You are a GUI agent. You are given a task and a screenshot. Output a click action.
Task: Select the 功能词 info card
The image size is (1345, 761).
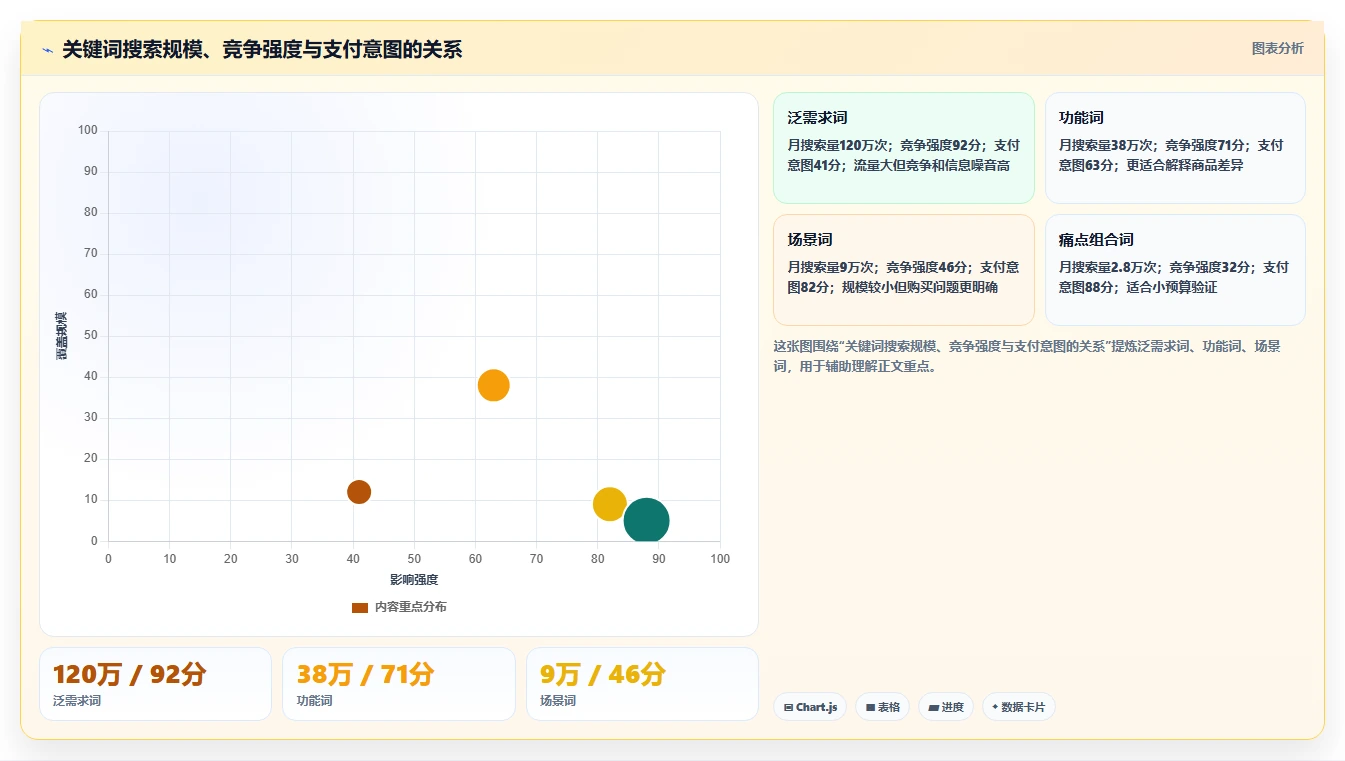click(x=1175, y=148)
